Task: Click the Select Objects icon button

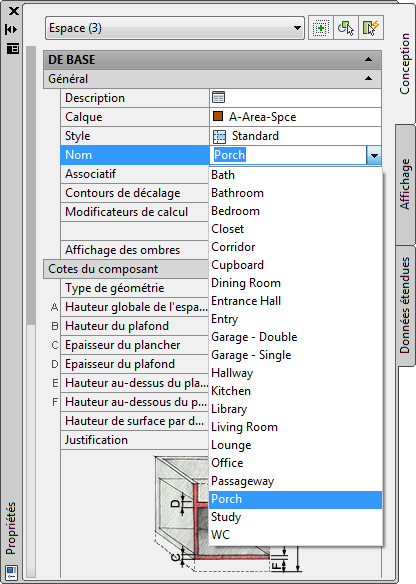Action: (346, 28)
